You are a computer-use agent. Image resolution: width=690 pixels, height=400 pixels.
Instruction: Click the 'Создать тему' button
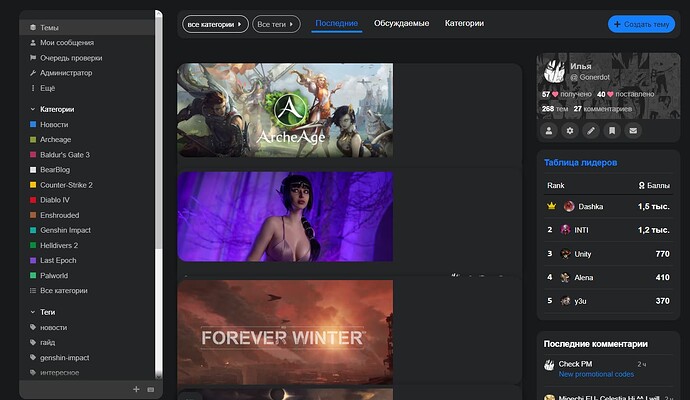pos(641,23)
